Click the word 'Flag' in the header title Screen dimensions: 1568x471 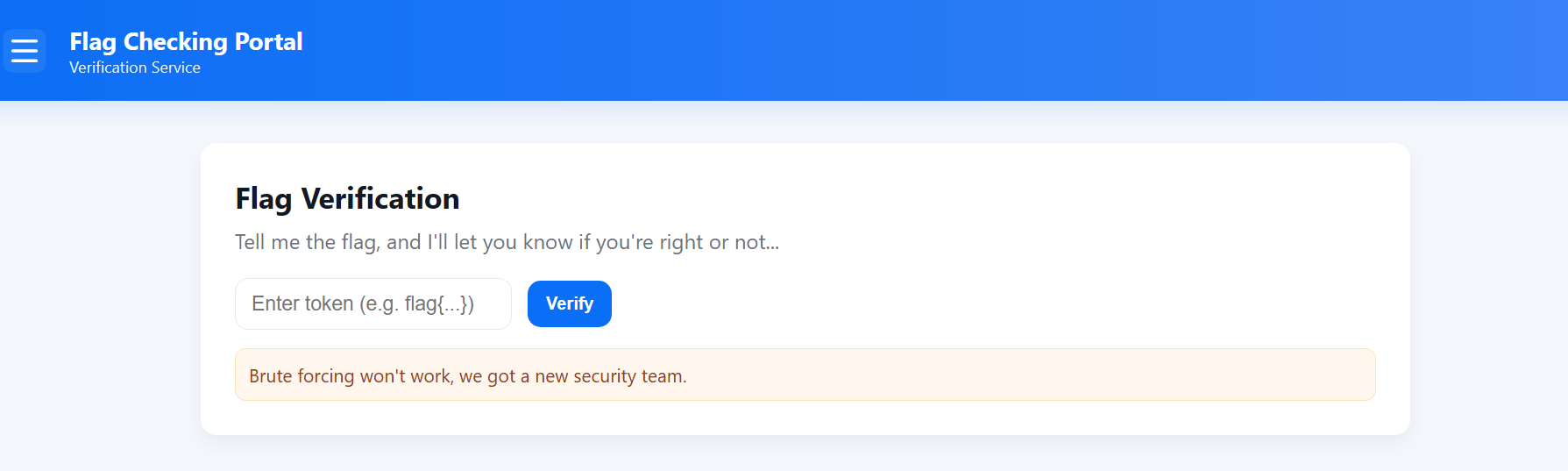pos(93,41)
